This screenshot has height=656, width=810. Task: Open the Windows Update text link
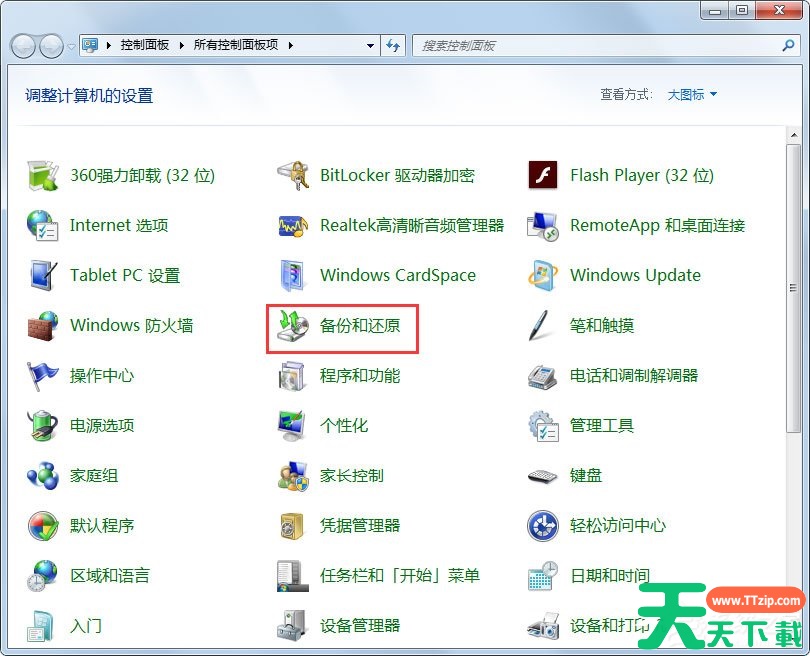[x=635, y=275]
